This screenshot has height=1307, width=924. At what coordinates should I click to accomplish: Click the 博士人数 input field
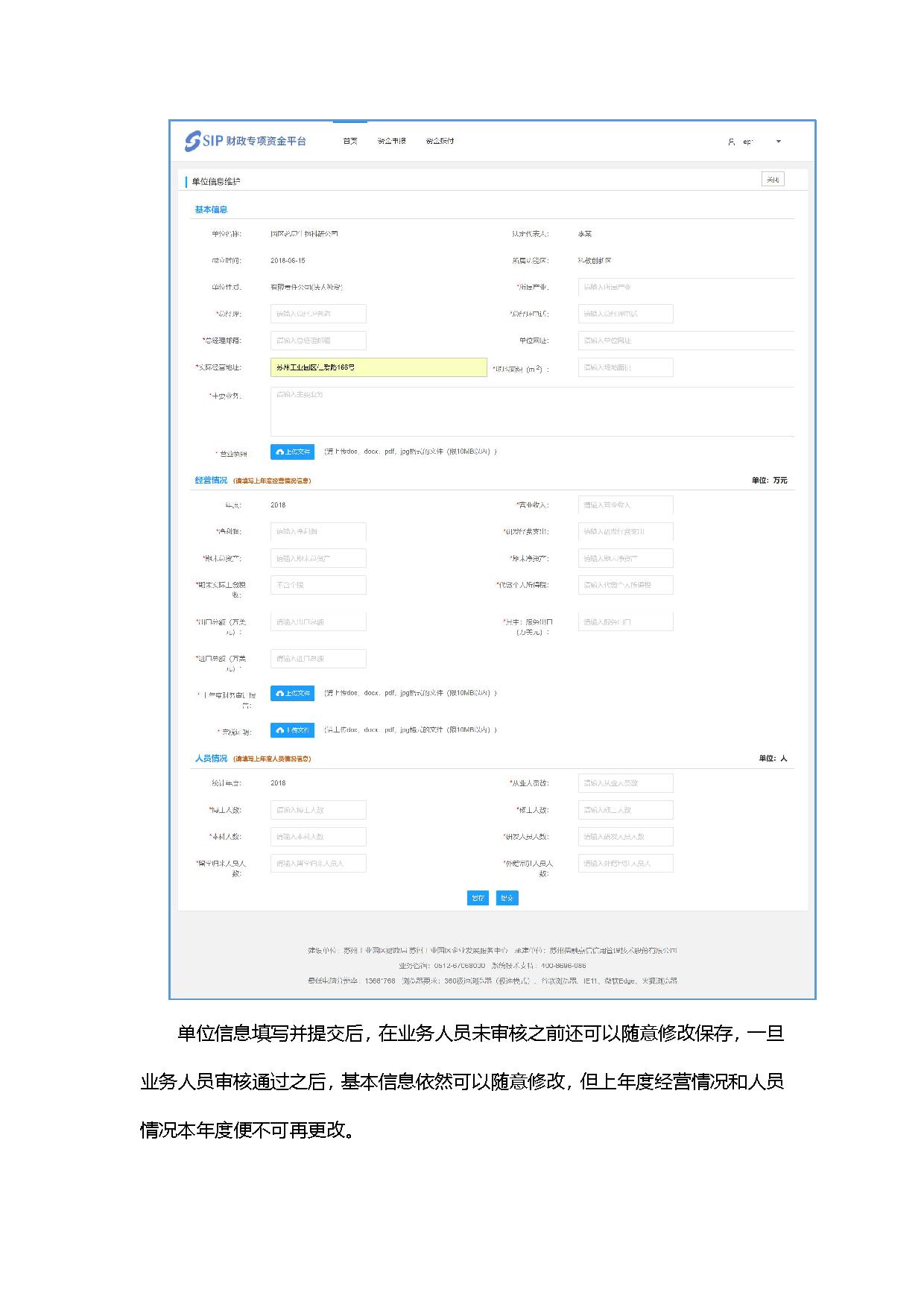tap(318, 810)
